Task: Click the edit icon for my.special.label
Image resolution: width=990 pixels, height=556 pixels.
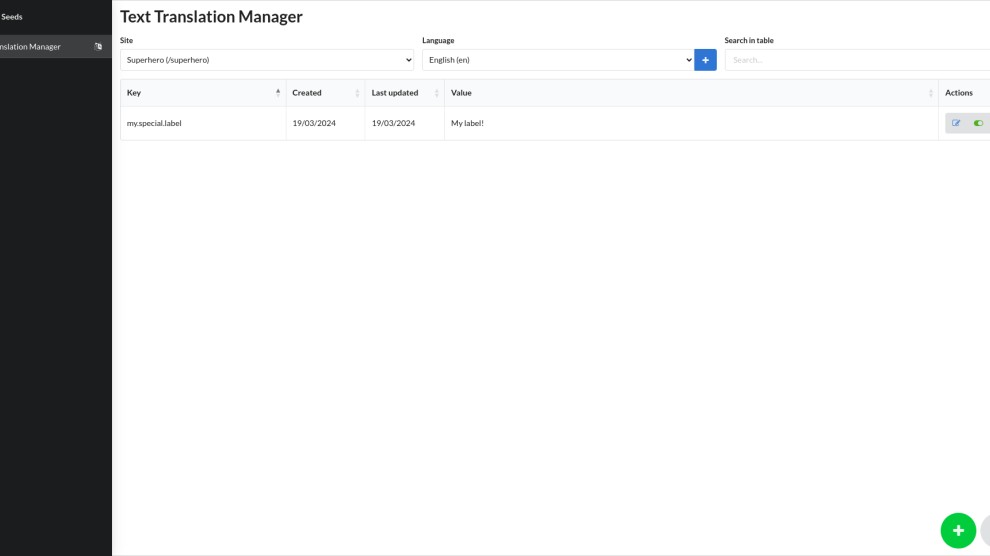Action: pyautogui.click(x=956, y=123)
